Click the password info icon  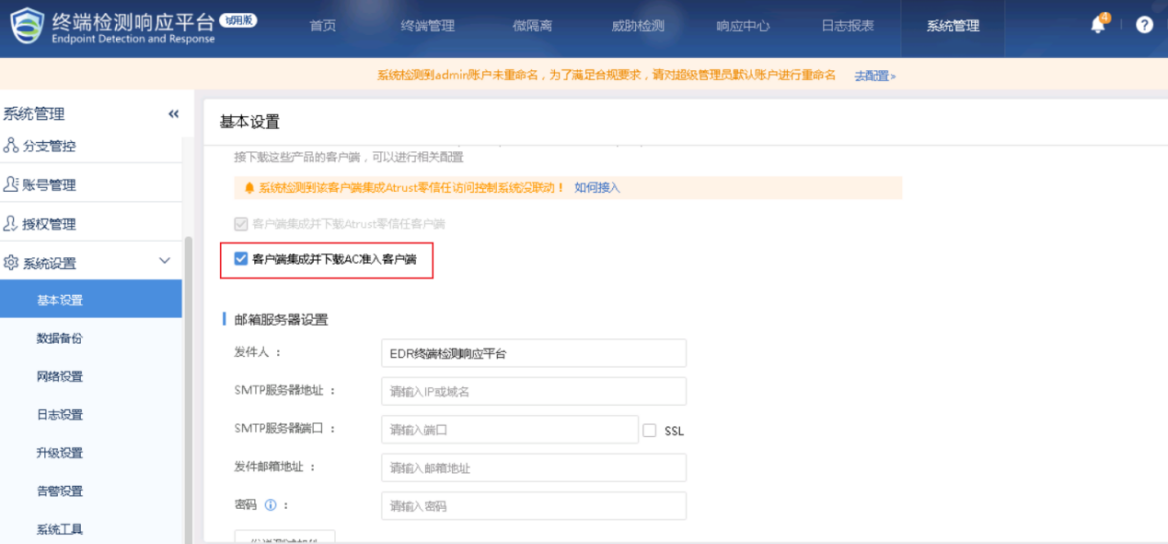pos(270,506)
